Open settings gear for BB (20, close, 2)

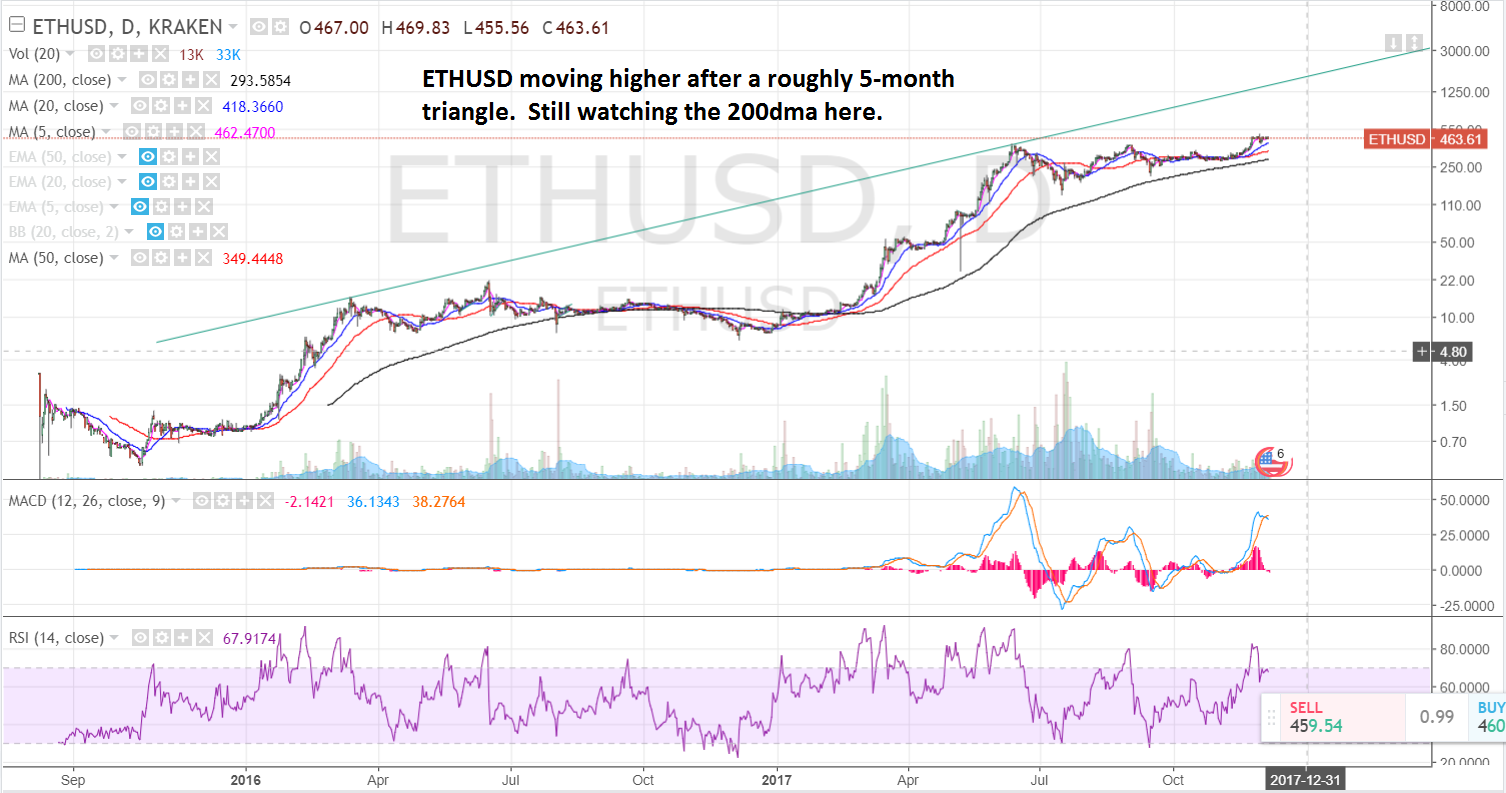pyautogui.click(x=174, y=232)
